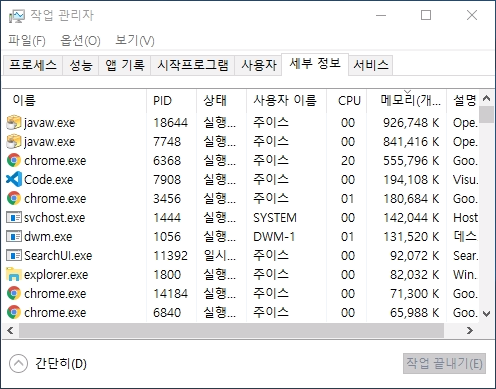Image resolution: width=496 pixels, height=389 pixels.
Task: Click the Visu. description of Code.exe
Action: (465, 180)
